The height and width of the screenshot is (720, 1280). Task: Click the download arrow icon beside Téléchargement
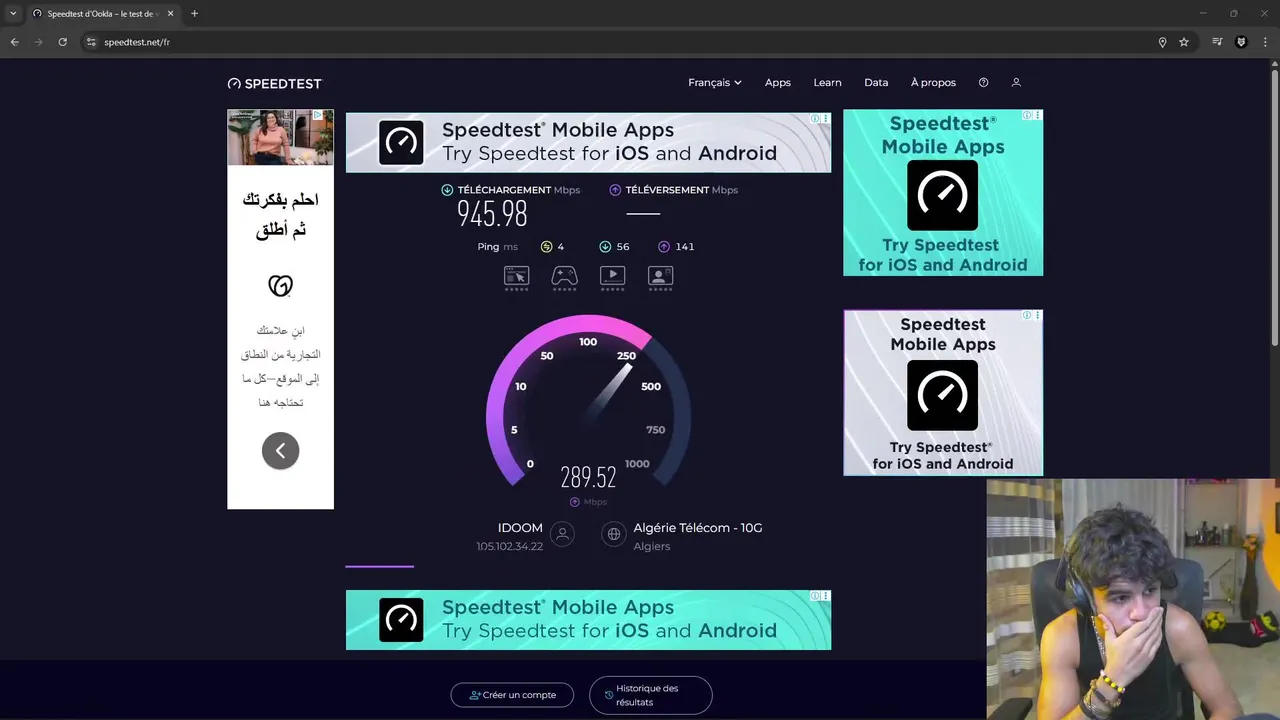[447, 190]
